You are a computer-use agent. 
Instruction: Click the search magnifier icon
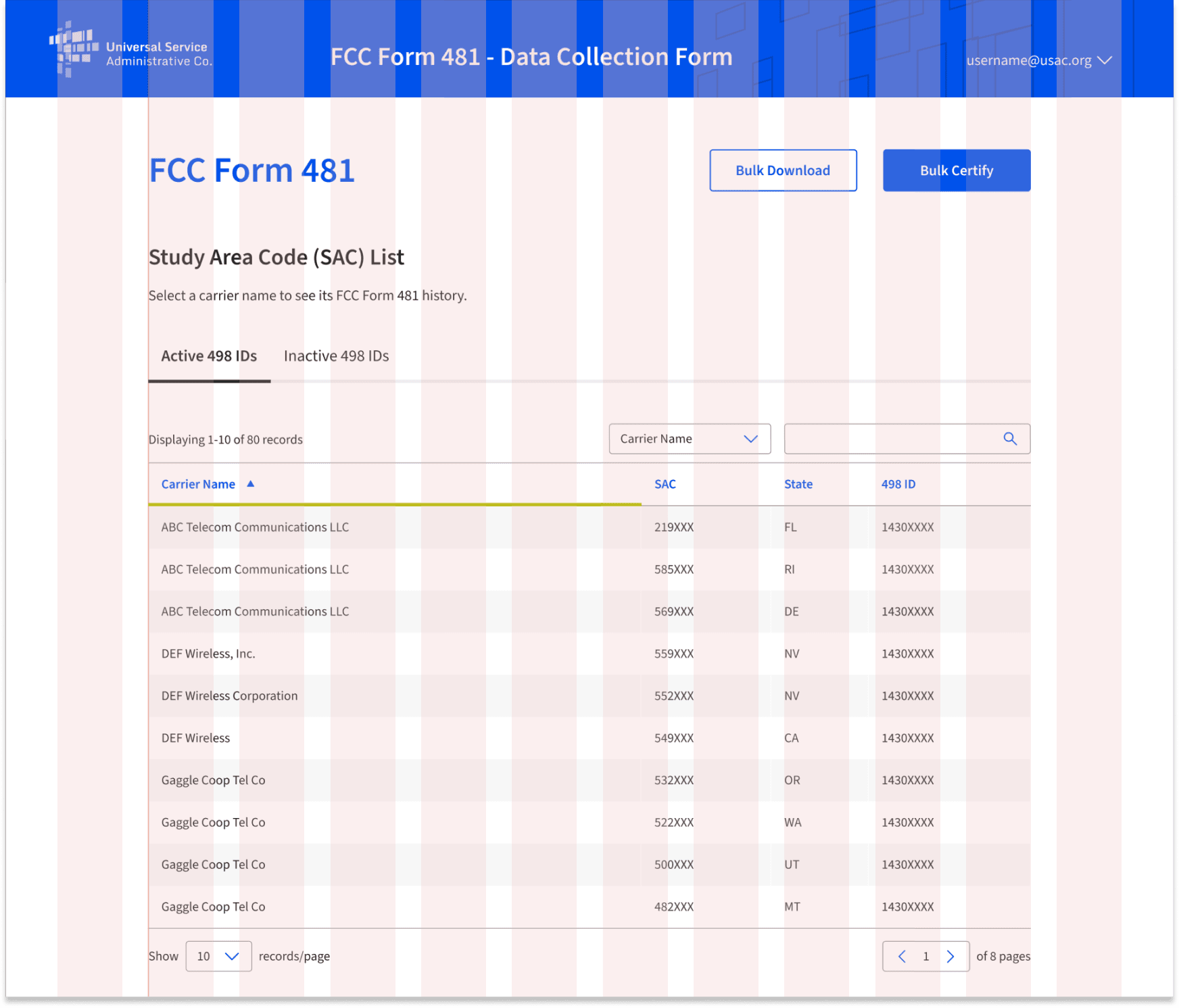click(1010, 439)
